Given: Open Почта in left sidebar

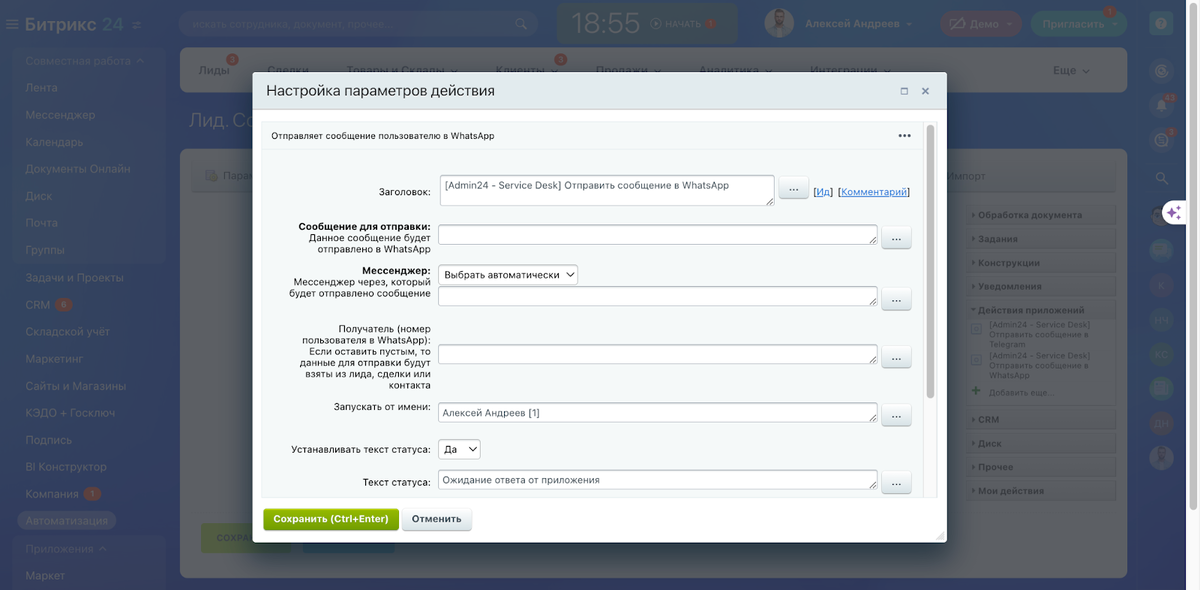Looking at the screenshot, I should (x=42, y=223).
